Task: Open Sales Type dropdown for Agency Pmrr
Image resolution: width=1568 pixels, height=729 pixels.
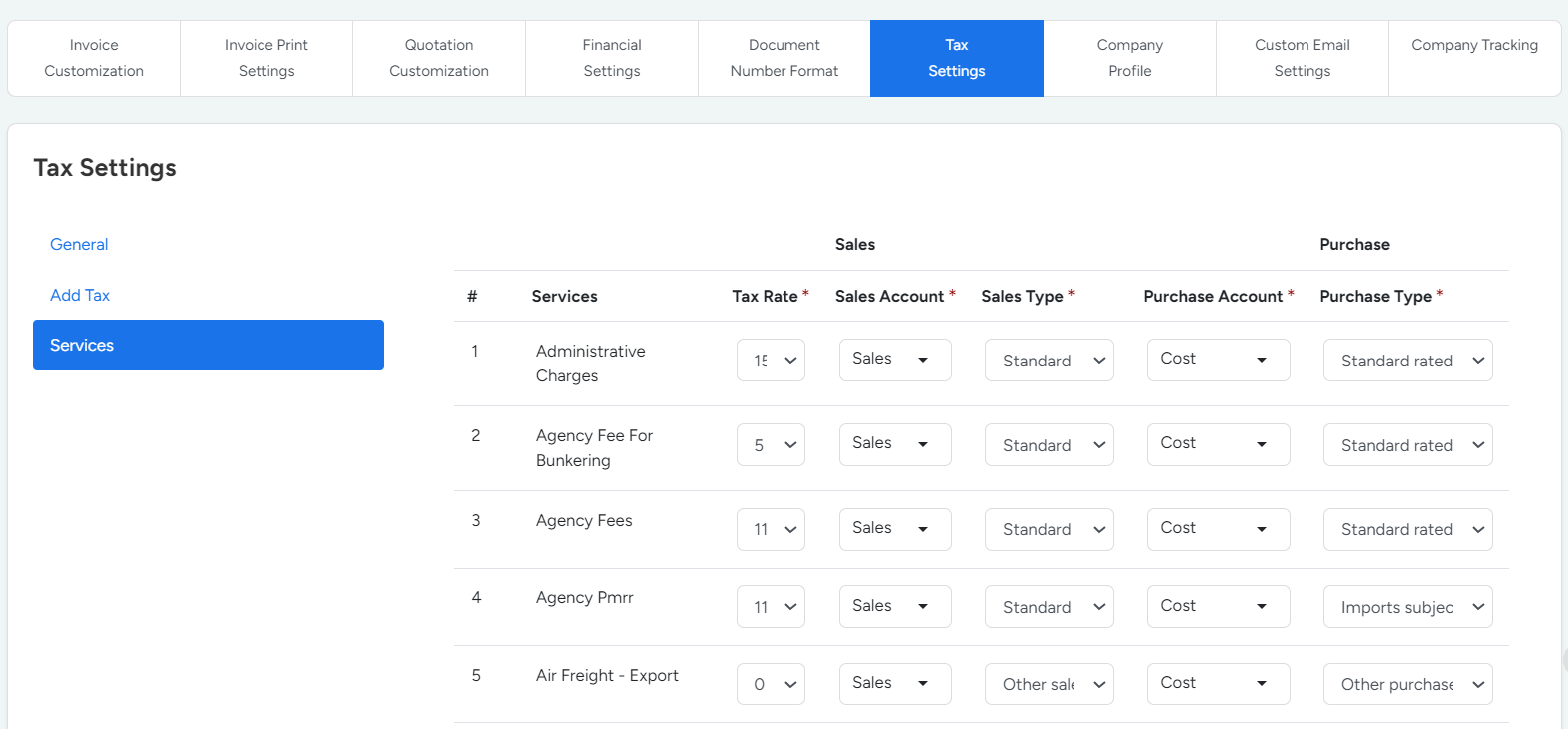Action: click(x=1049, y=607)
